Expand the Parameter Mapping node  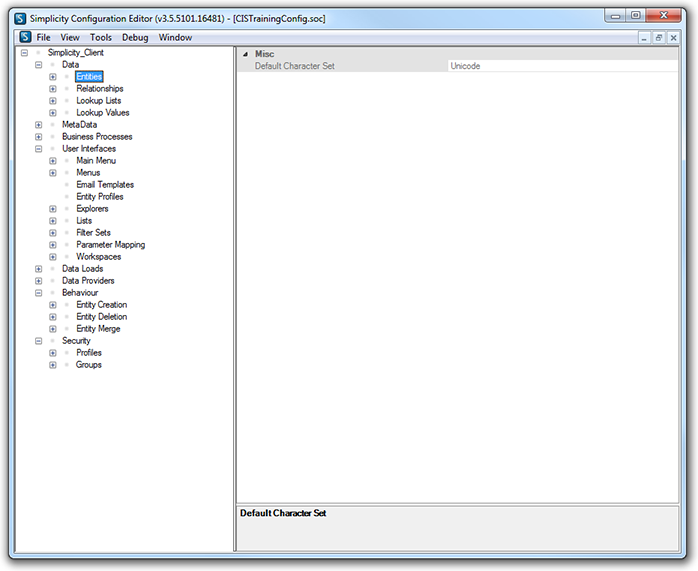53,245
